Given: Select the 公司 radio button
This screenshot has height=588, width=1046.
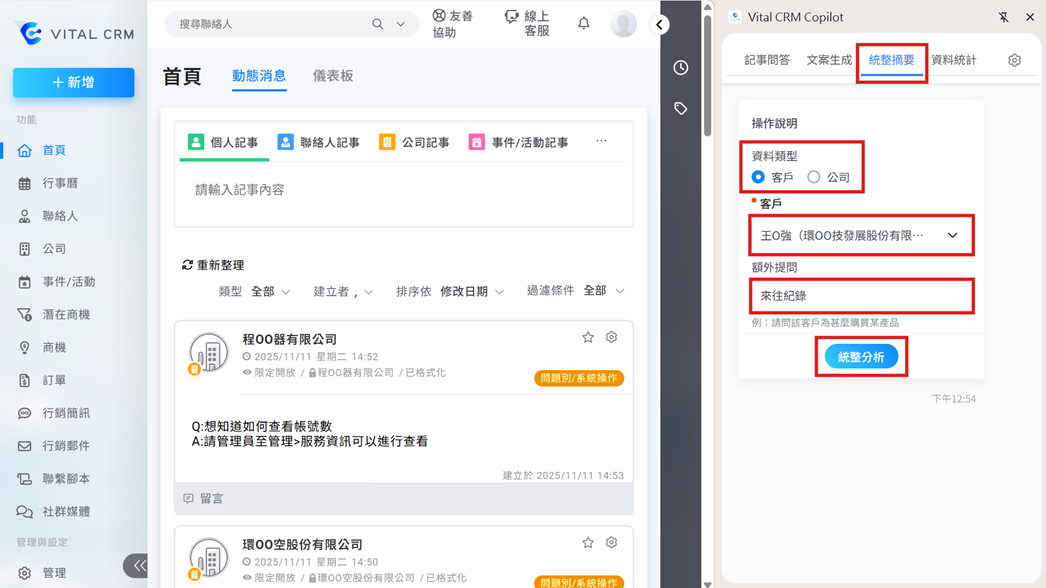Looking at the screenshot, I should pyautogui.click(x=814, y=177).
